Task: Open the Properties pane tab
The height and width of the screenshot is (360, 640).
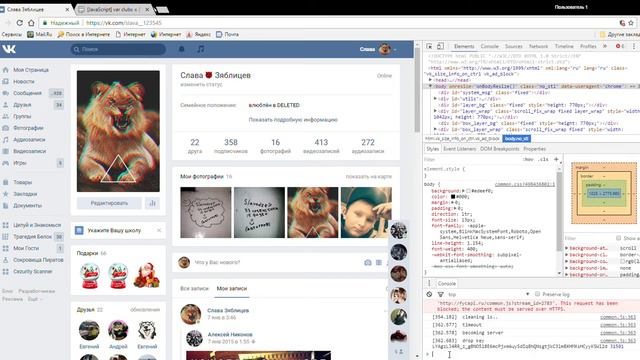Action: point(534,149)
